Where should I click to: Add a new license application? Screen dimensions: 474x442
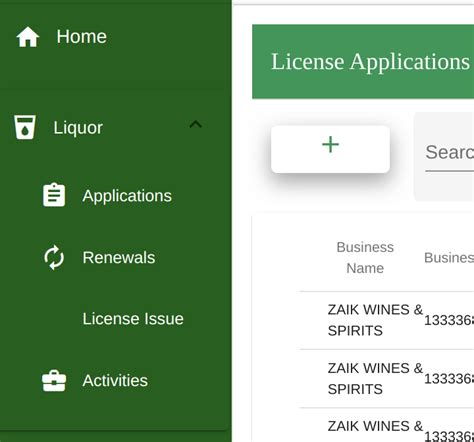click(330, 149)
